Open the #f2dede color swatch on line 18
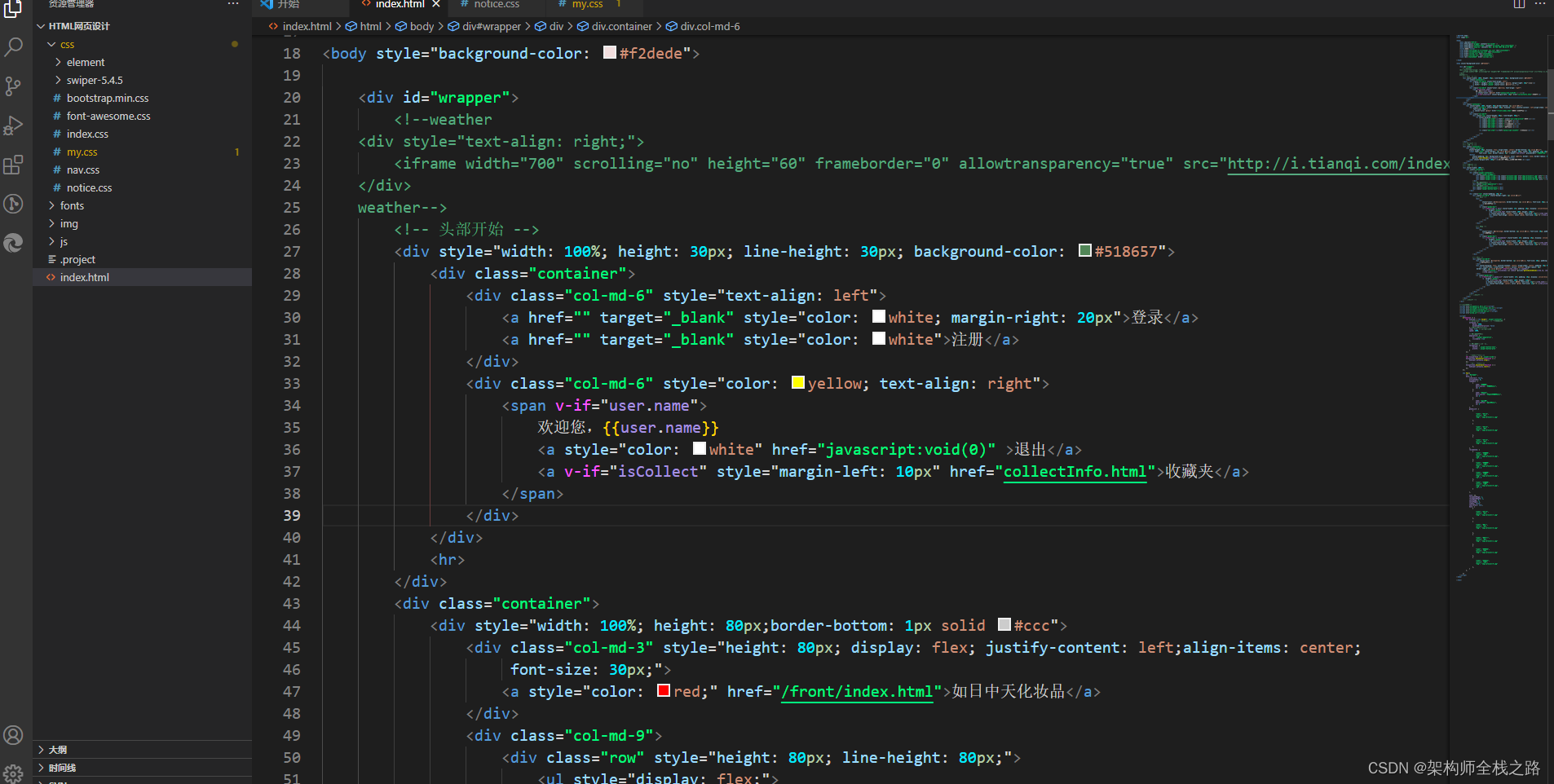Screen dimensions: 1554x784 (x=609, y=53)
